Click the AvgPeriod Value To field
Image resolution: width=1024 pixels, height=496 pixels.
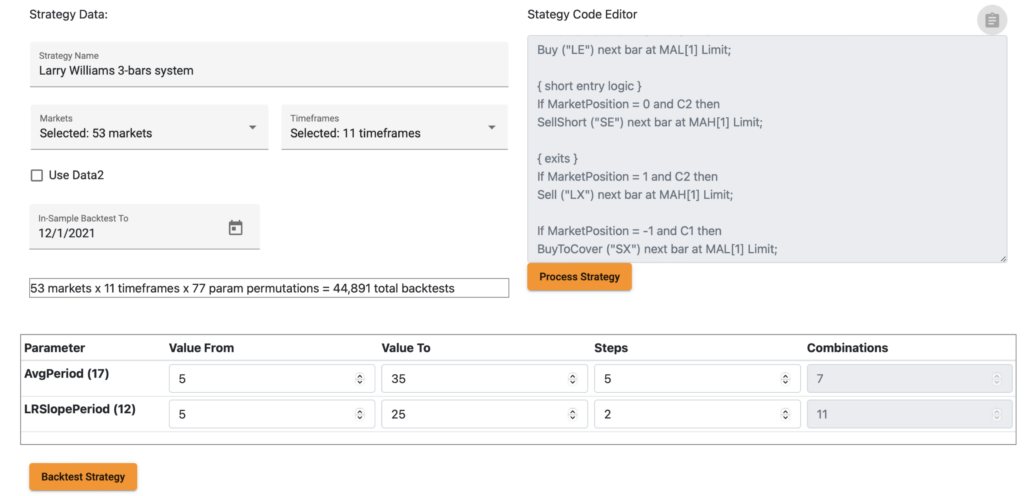click(x=481, y=379)
